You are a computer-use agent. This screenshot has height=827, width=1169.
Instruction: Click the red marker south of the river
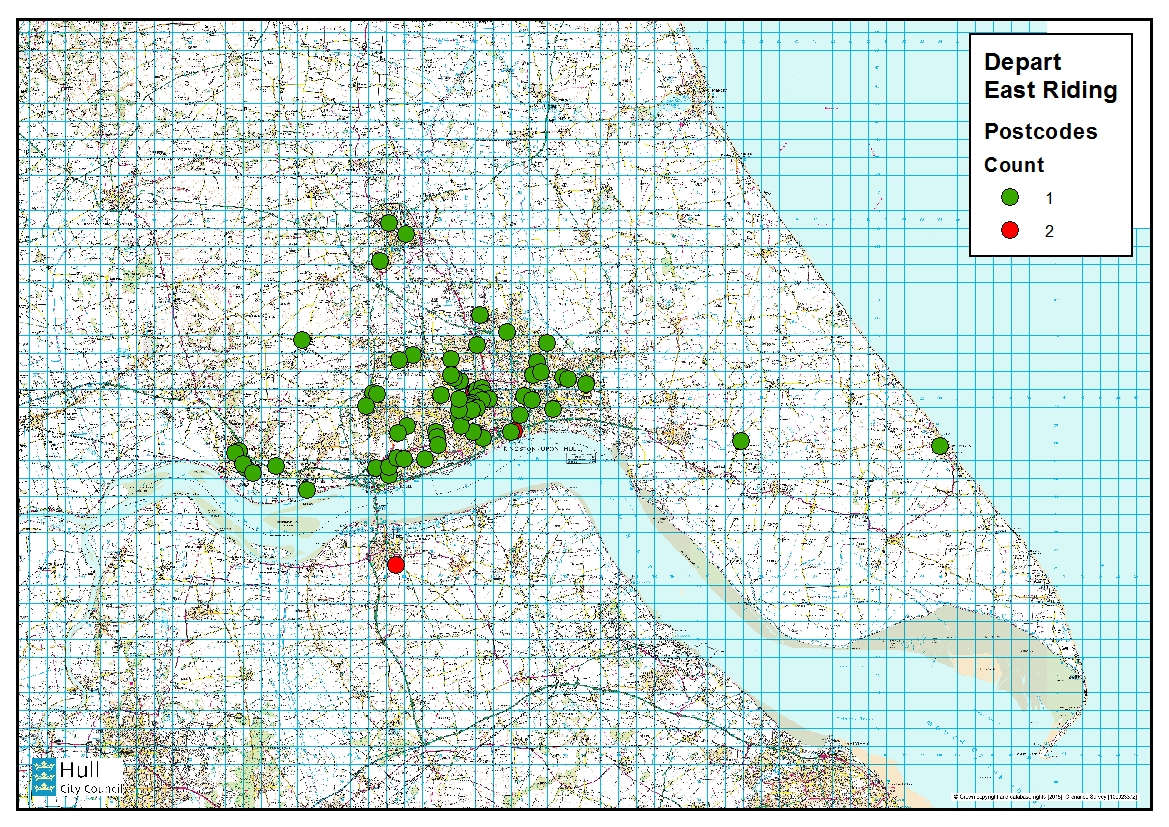pos(396,565)
